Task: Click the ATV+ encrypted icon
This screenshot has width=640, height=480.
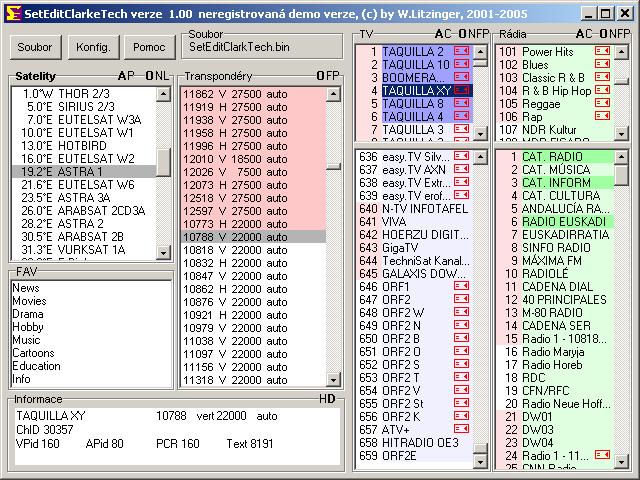Action: [462, 429]
